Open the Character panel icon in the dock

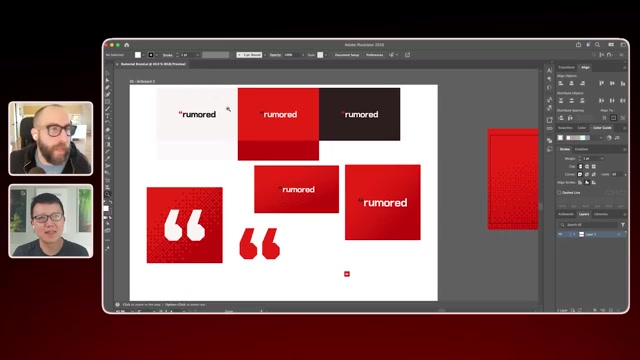pyautogui.click(x=549, y=71)
